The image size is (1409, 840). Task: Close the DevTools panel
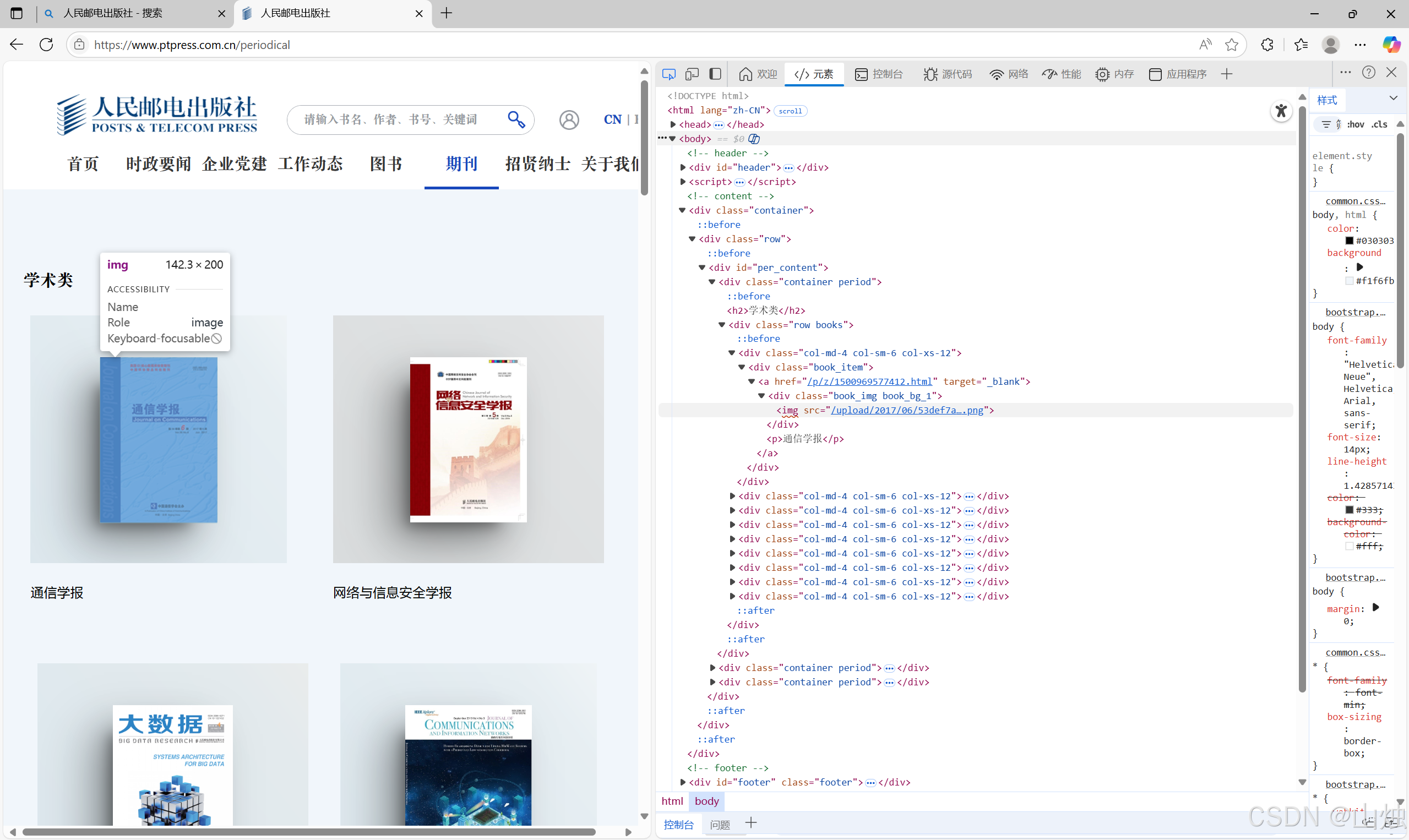coord(1391,73)
